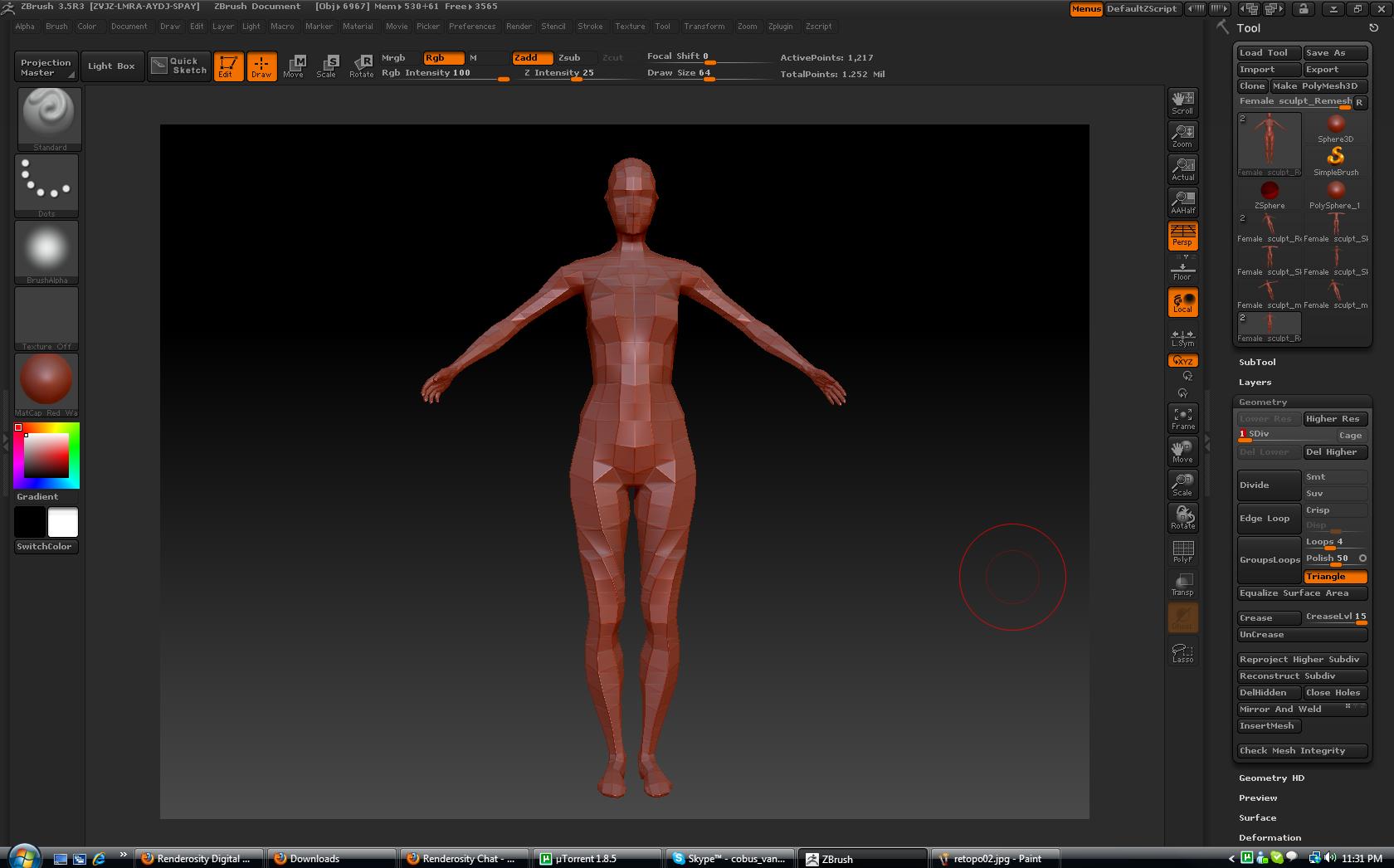Screen dimensions: 1394x868
Task: Select the Edit mode button
Action: 228,66
